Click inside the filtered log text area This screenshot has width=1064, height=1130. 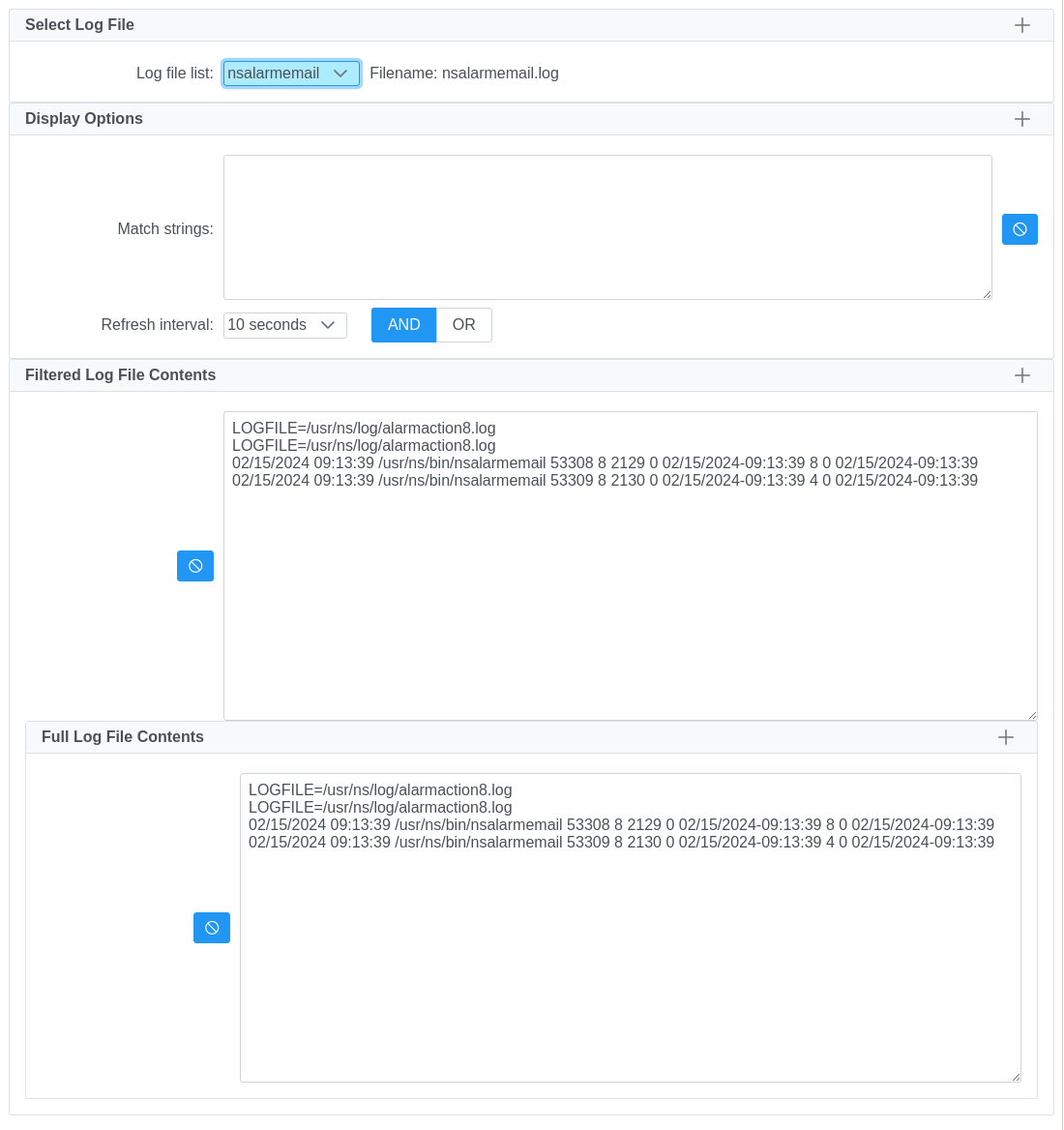(x=630, y=600)
